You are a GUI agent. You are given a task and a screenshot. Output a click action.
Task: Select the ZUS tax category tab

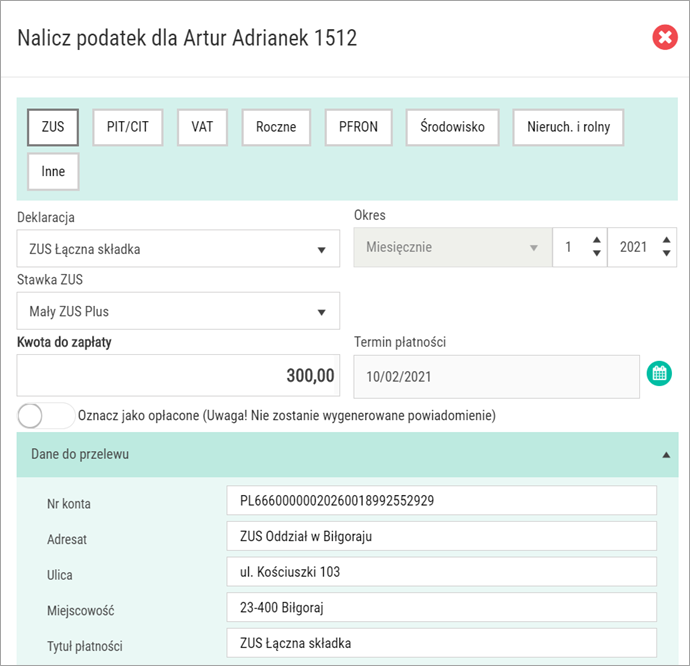pyautogui.click(x=53, y=127)
